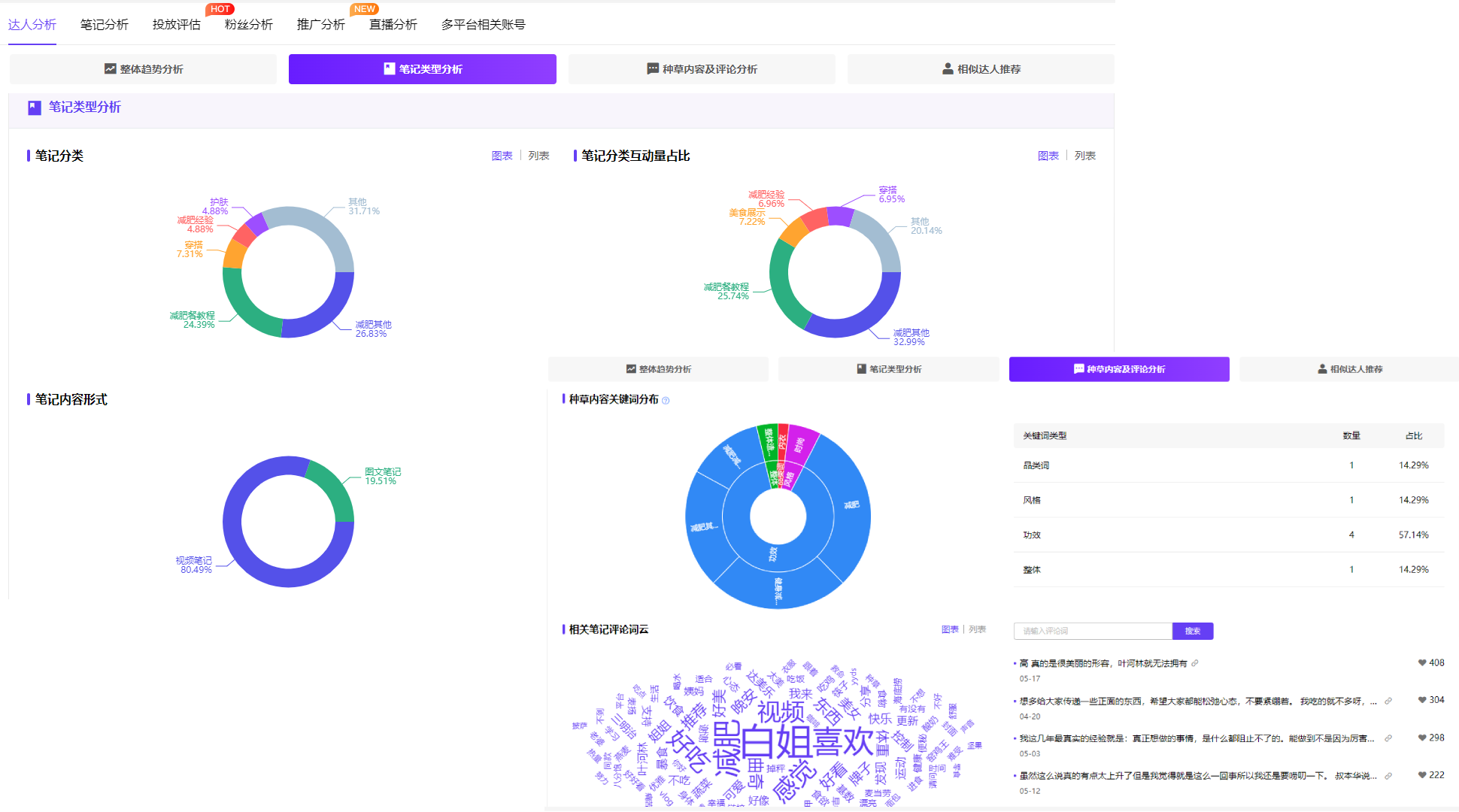The height and width of the screenshot is (812, 1459).
Task: Open the 笔记分析 tab
Action: click(105, 24)
